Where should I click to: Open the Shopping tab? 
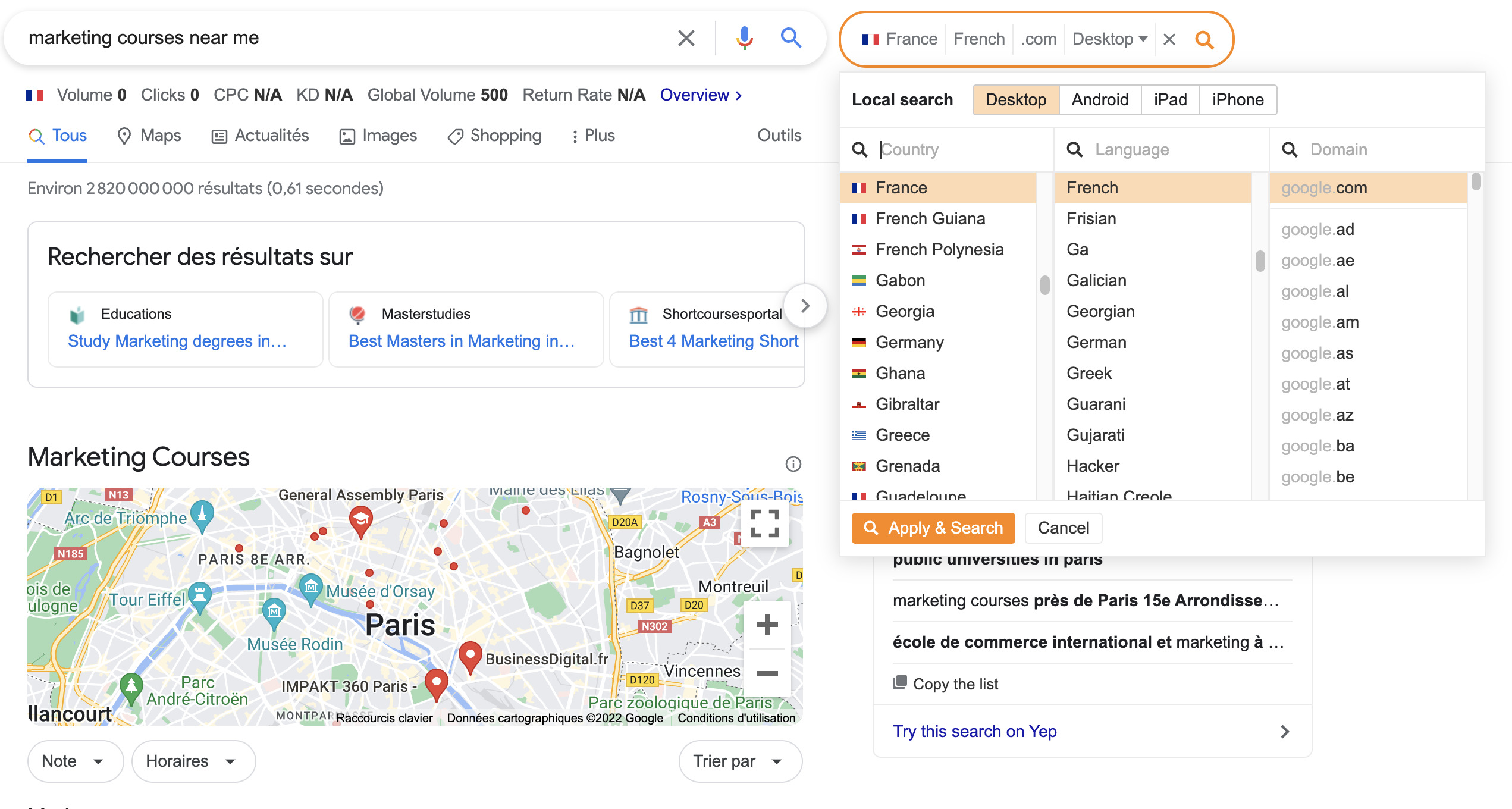494,136
